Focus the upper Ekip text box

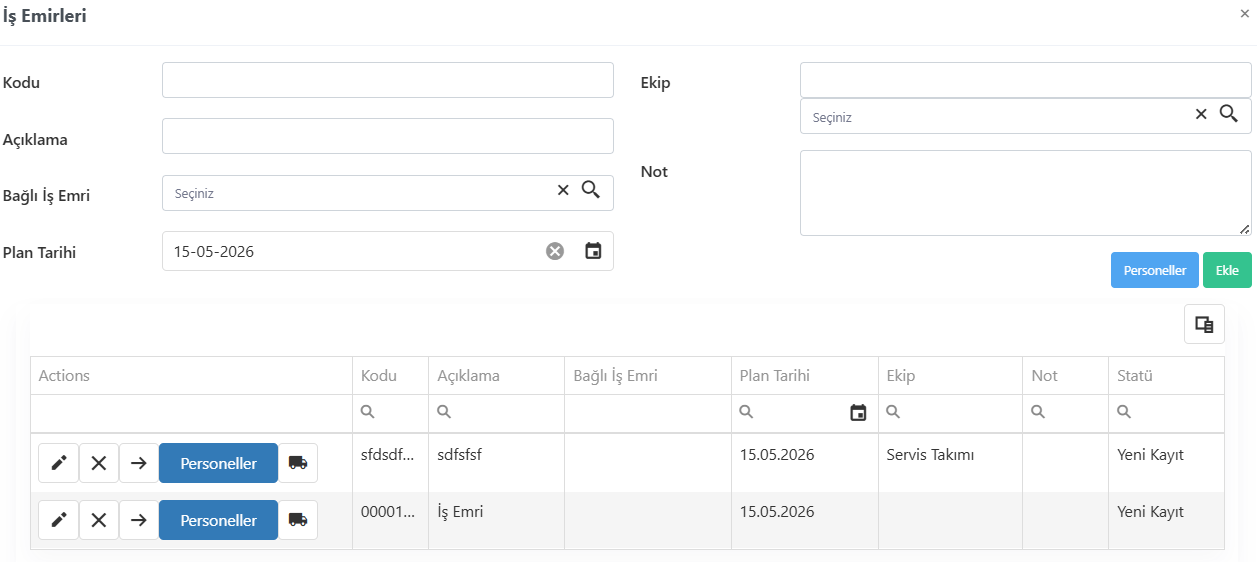[x=1026, y=80]
